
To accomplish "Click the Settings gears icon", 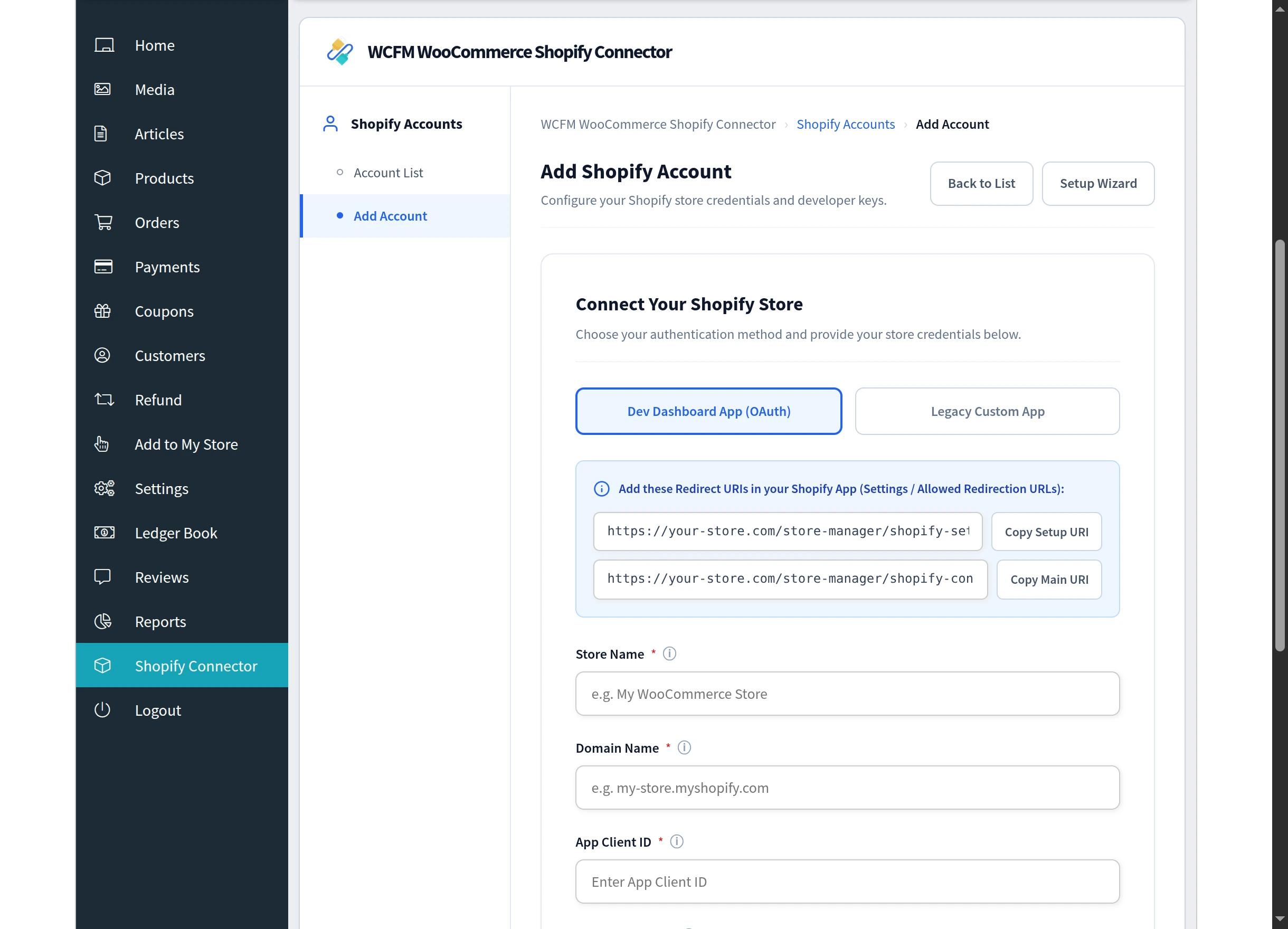I will pyautogui.click(x=104, y=488).
